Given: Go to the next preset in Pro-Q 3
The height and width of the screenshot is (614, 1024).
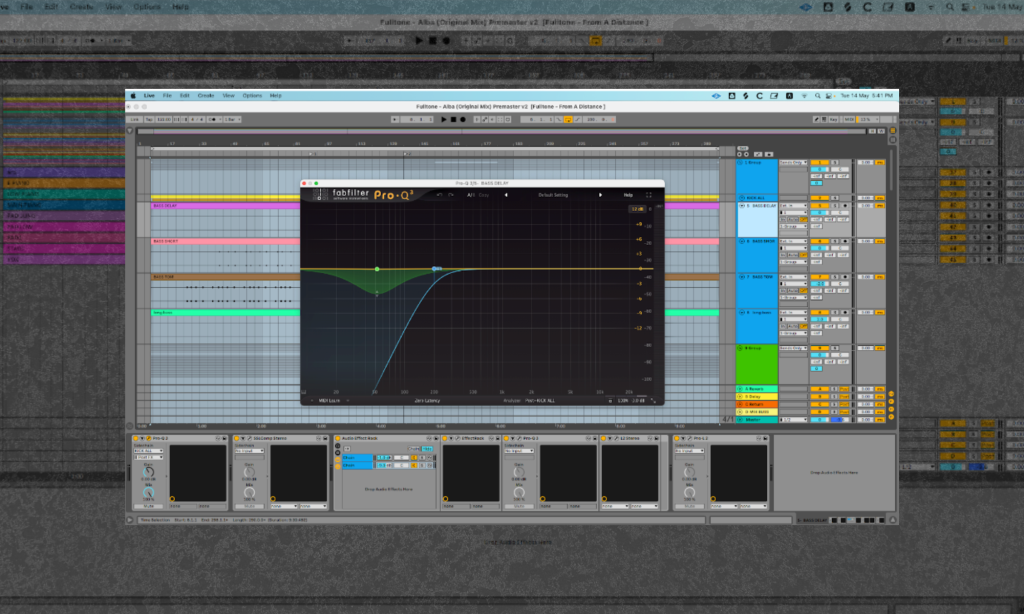Looking at the screenshot, I should pyautogui.click(x=600, y=195).
